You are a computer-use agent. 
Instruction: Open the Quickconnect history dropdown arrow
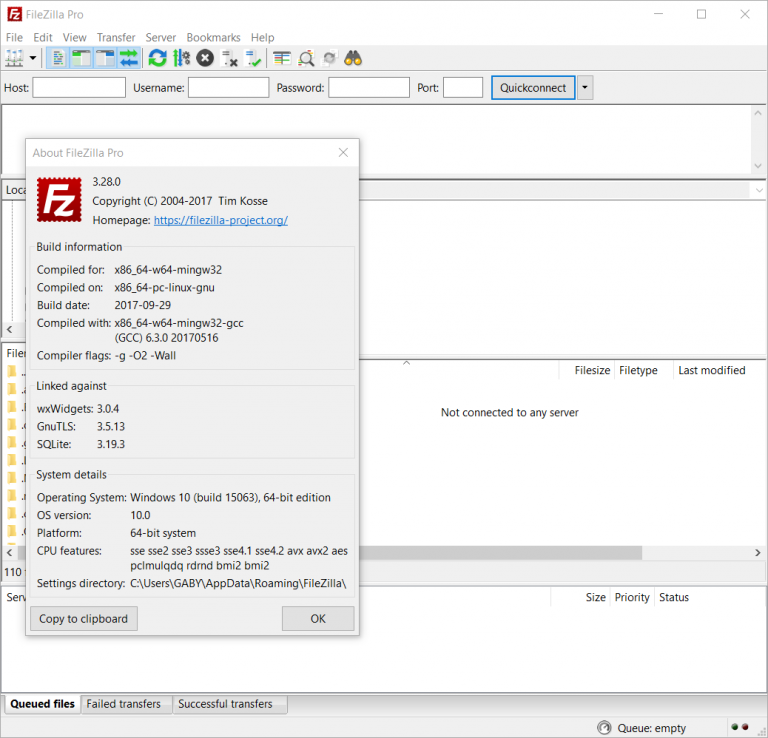click(585, 88)
